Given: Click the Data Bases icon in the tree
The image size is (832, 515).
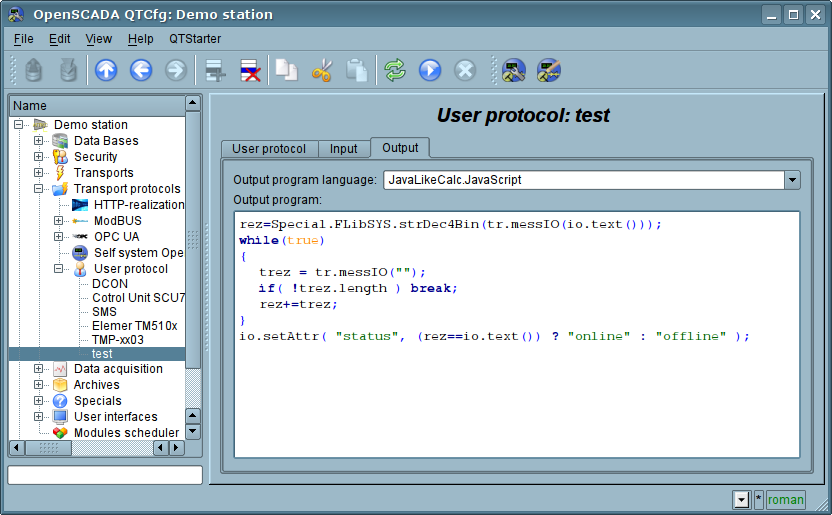Looking at the screenshot, I should [60, 141].
